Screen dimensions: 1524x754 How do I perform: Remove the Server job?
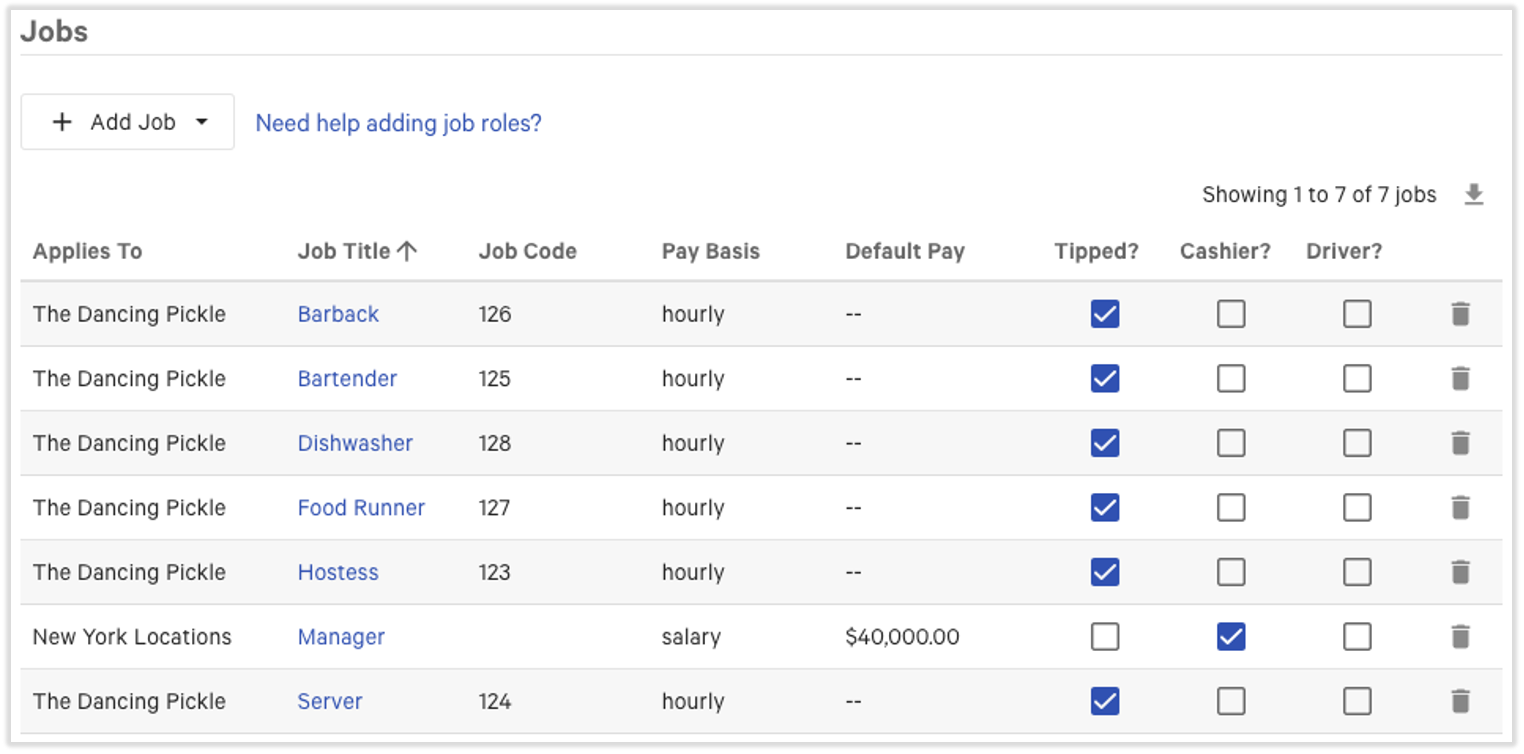(x=1461, y=701)
